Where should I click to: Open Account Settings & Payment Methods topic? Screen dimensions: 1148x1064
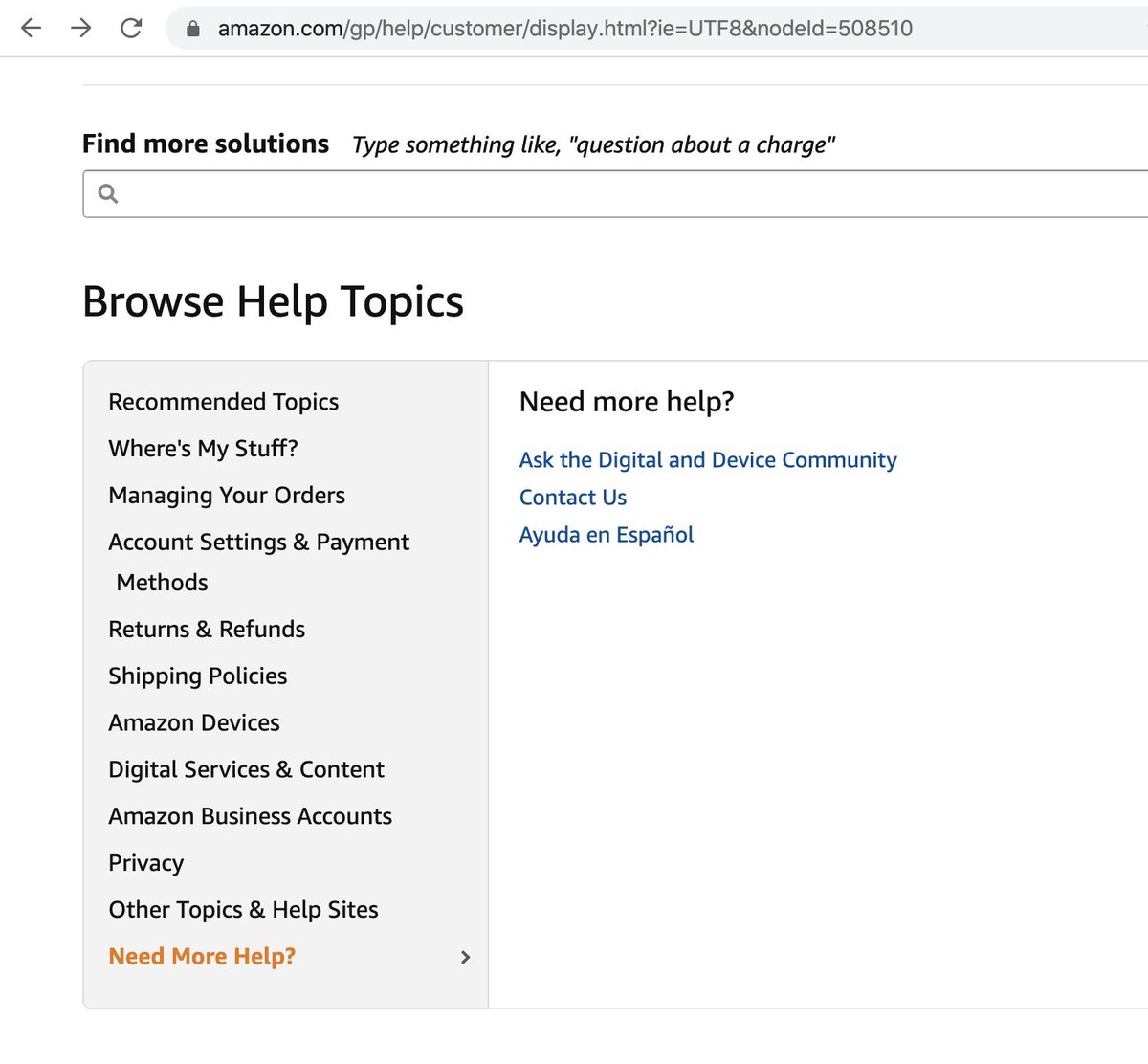pos(258,562)
